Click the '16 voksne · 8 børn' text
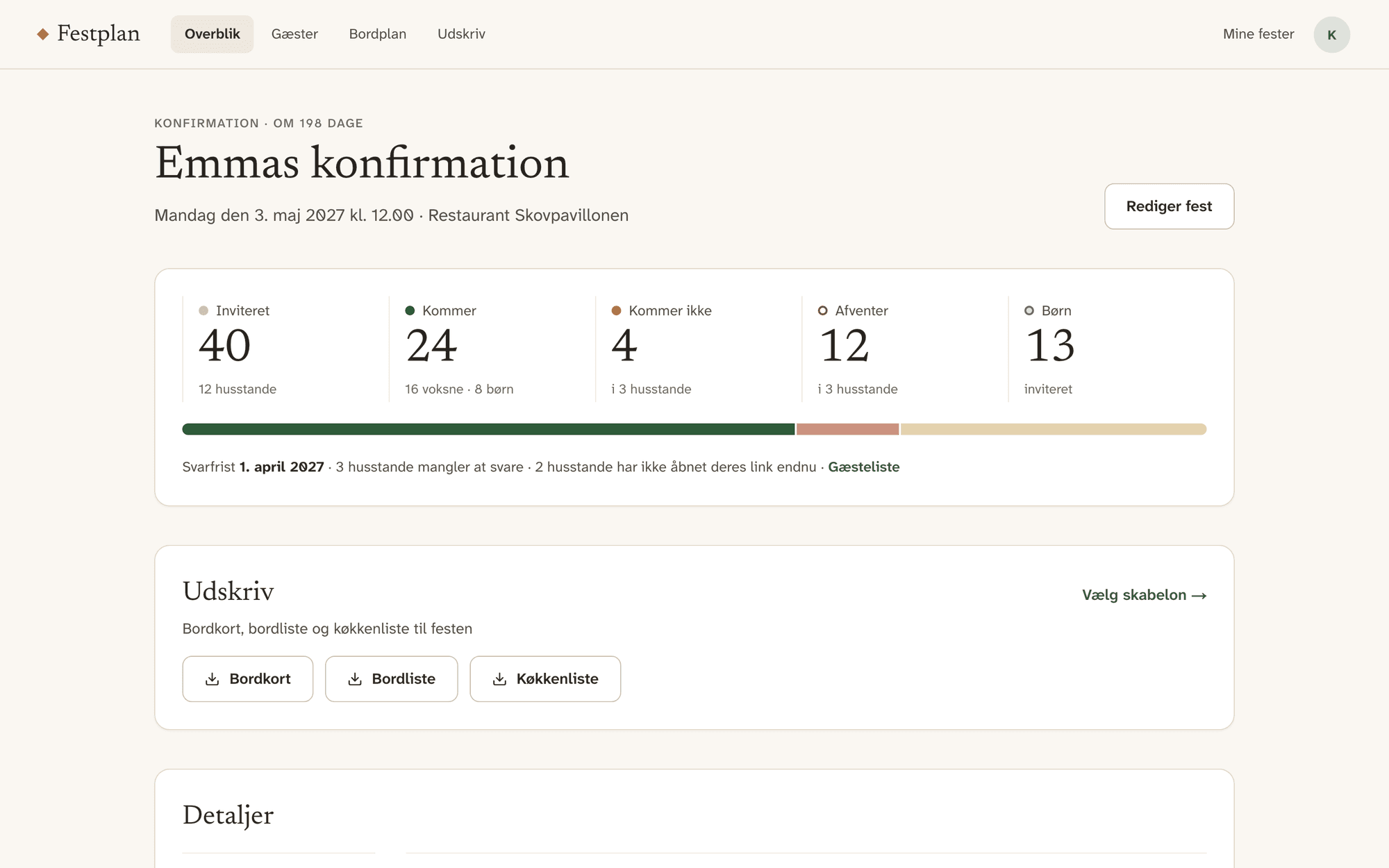 point(459,389)
